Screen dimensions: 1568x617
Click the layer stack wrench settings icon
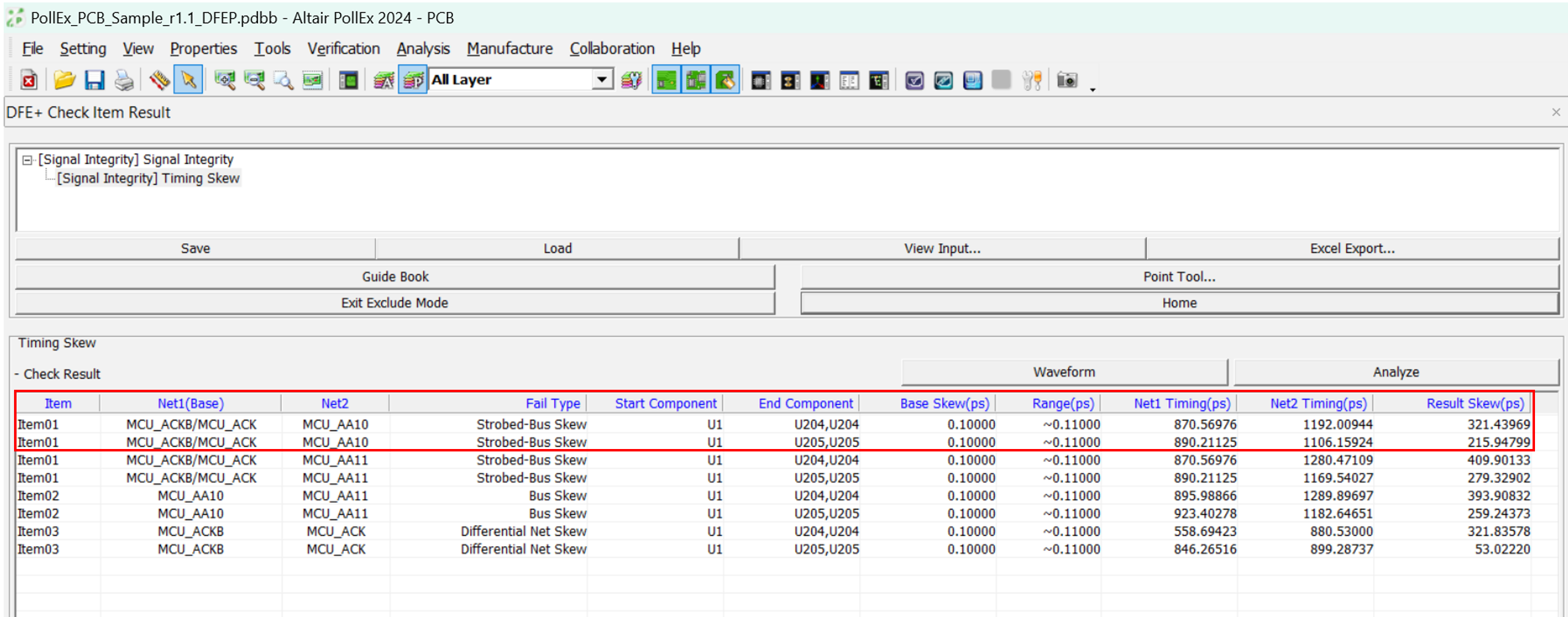(x=631, y=80)
